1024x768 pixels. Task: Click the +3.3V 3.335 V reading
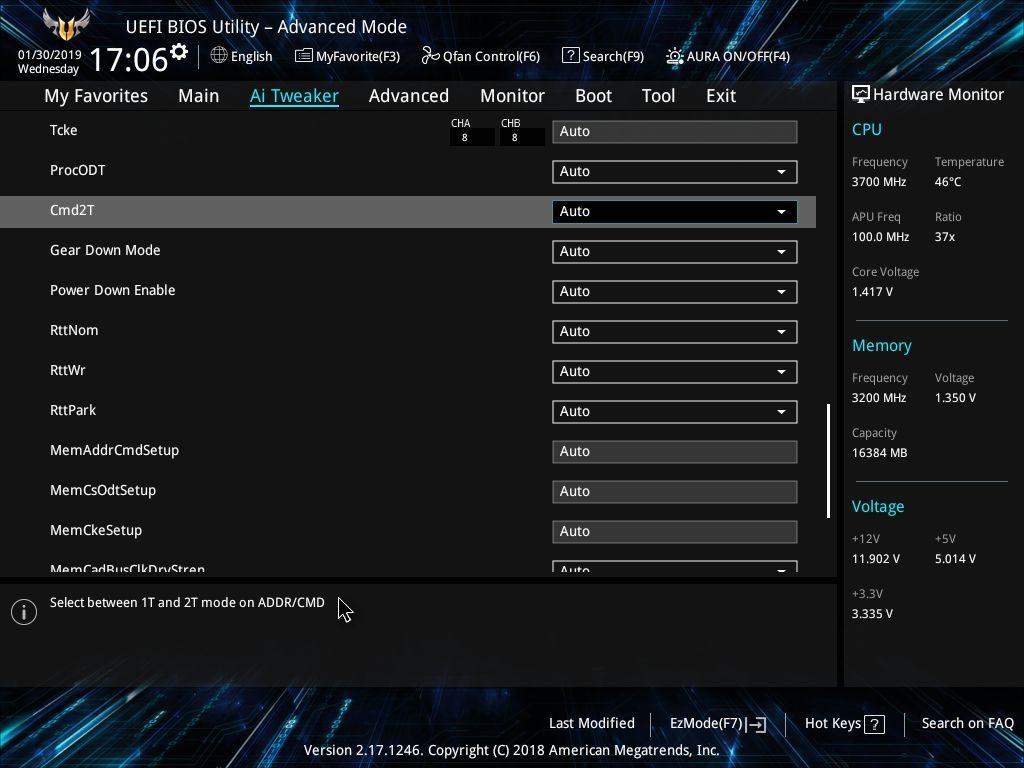(x=872, y=614)
